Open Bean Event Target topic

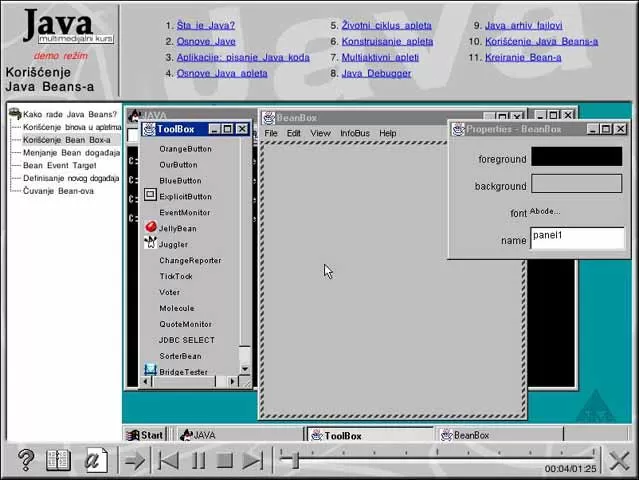pos(60,165)
